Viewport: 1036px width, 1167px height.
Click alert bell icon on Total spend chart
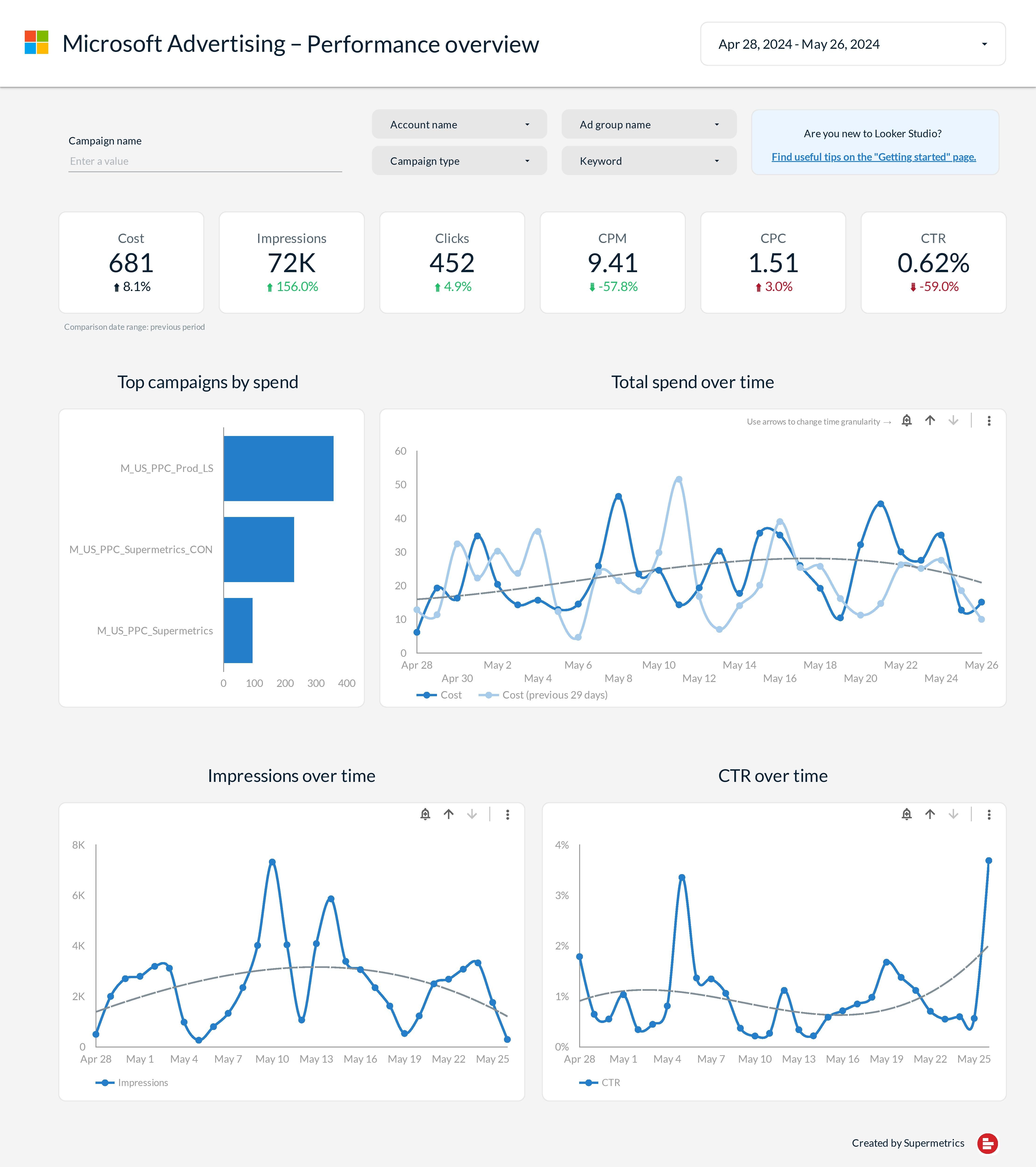(x=906, y=421)
